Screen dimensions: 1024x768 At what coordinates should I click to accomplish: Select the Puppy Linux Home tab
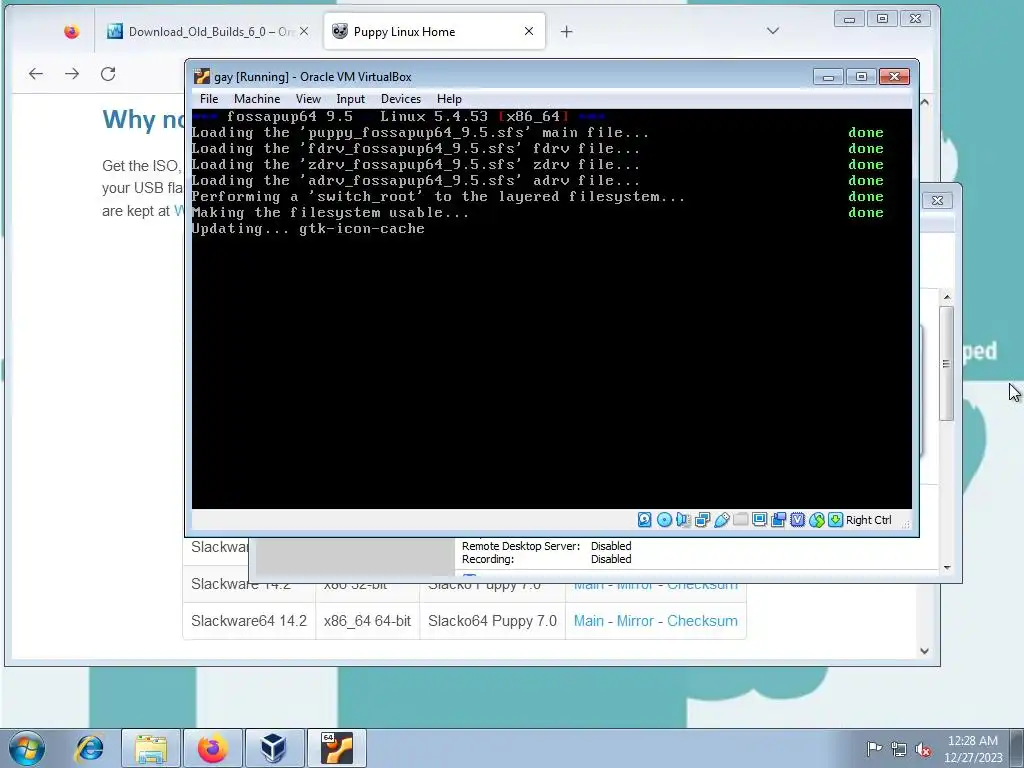point(434,31)
